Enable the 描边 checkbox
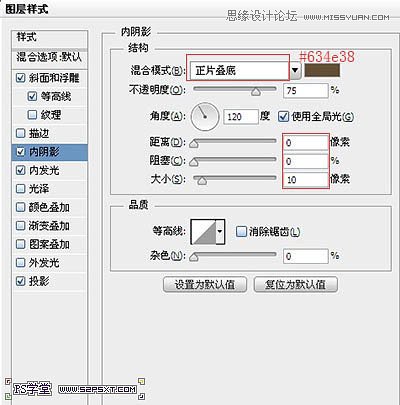 pos(20,133)
